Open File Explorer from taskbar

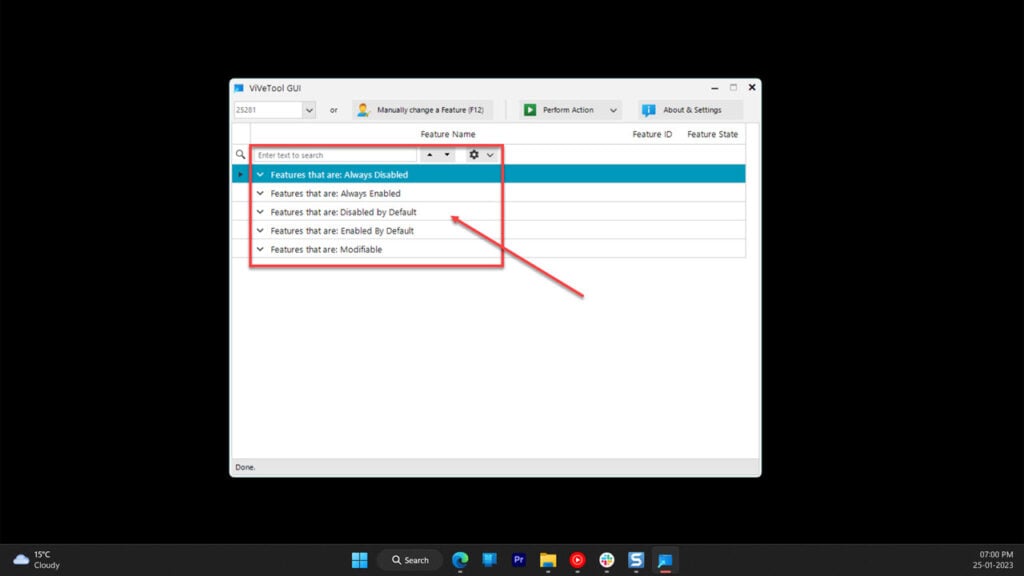[x=548, y=560]
